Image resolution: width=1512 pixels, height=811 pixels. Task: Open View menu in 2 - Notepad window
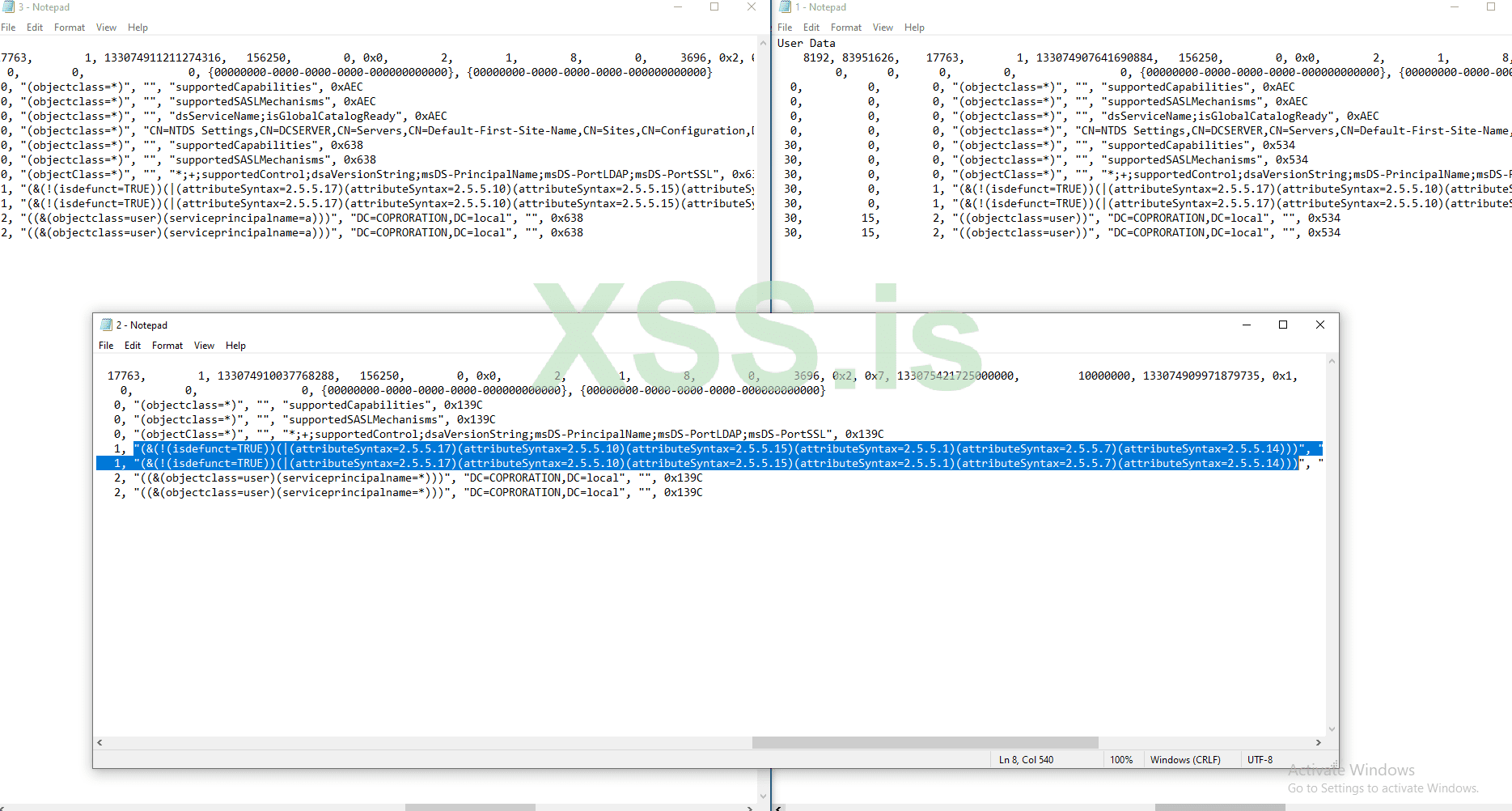pos(204,346)
